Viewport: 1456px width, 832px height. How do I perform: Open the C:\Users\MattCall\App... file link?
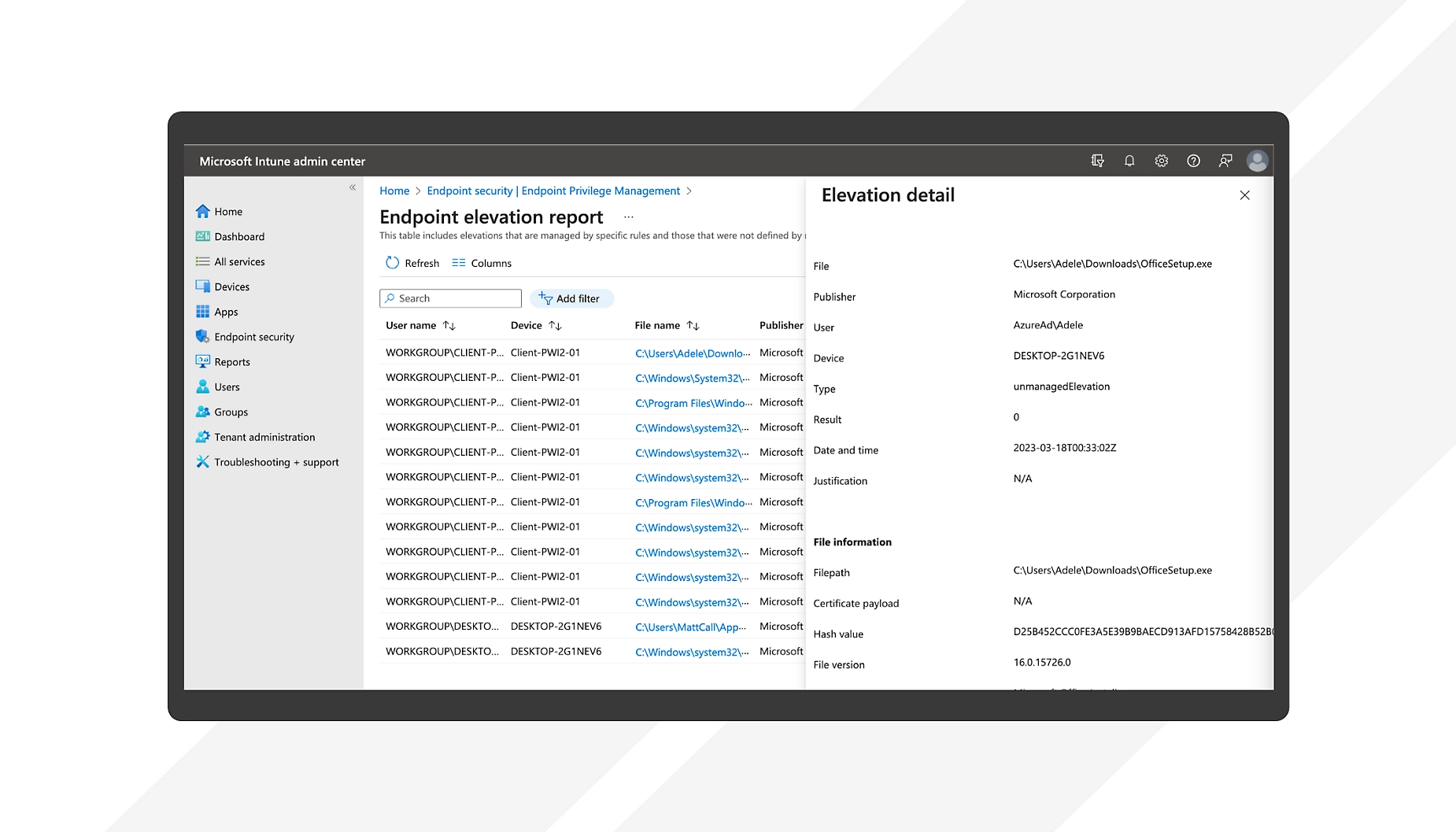tap(692, 627)
